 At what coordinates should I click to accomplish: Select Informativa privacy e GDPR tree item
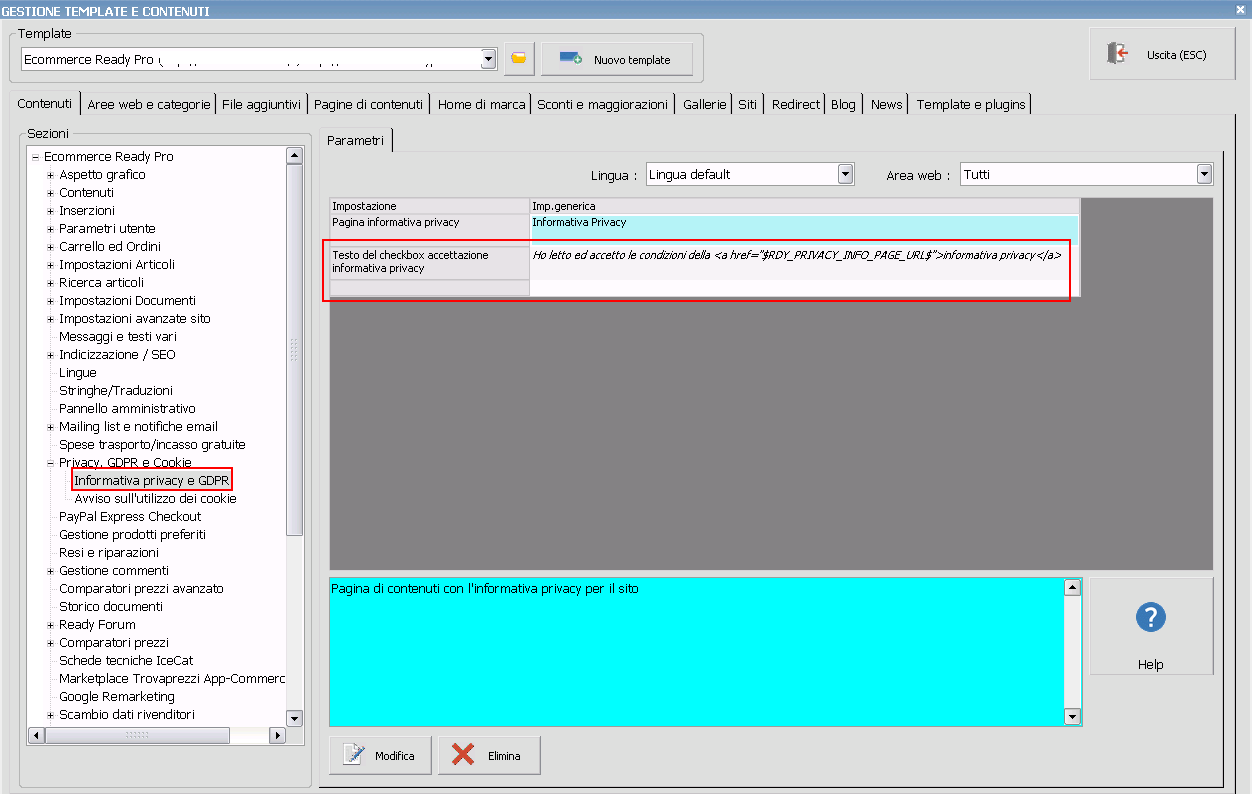[x=152, y=481]
